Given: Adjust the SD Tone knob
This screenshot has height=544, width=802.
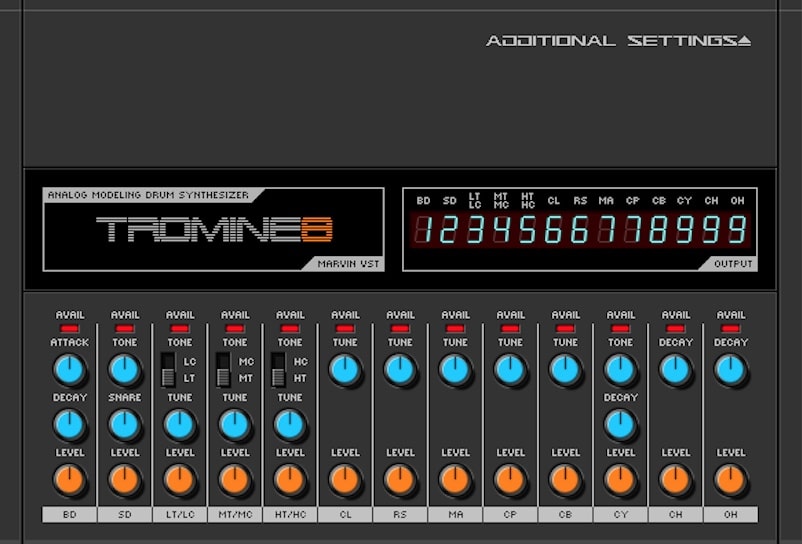Looking at the screenshot, I should [x=125, y=370].
